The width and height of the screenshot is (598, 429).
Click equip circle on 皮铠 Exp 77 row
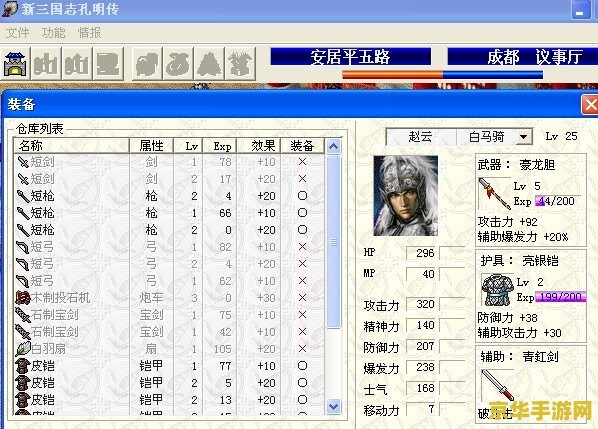(302, 366)
